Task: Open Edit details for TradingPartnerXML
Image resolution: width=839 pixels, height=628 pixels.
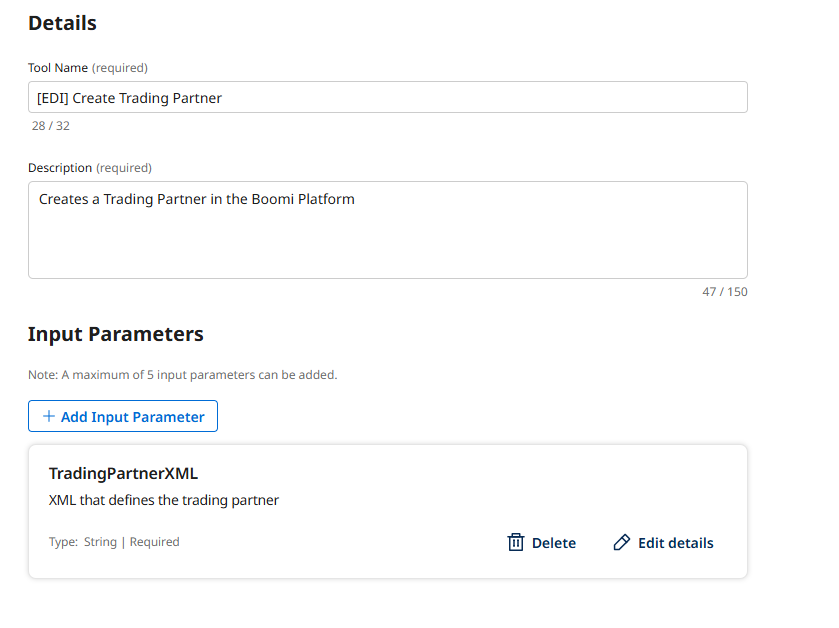Action: click(x=675, y=543)
